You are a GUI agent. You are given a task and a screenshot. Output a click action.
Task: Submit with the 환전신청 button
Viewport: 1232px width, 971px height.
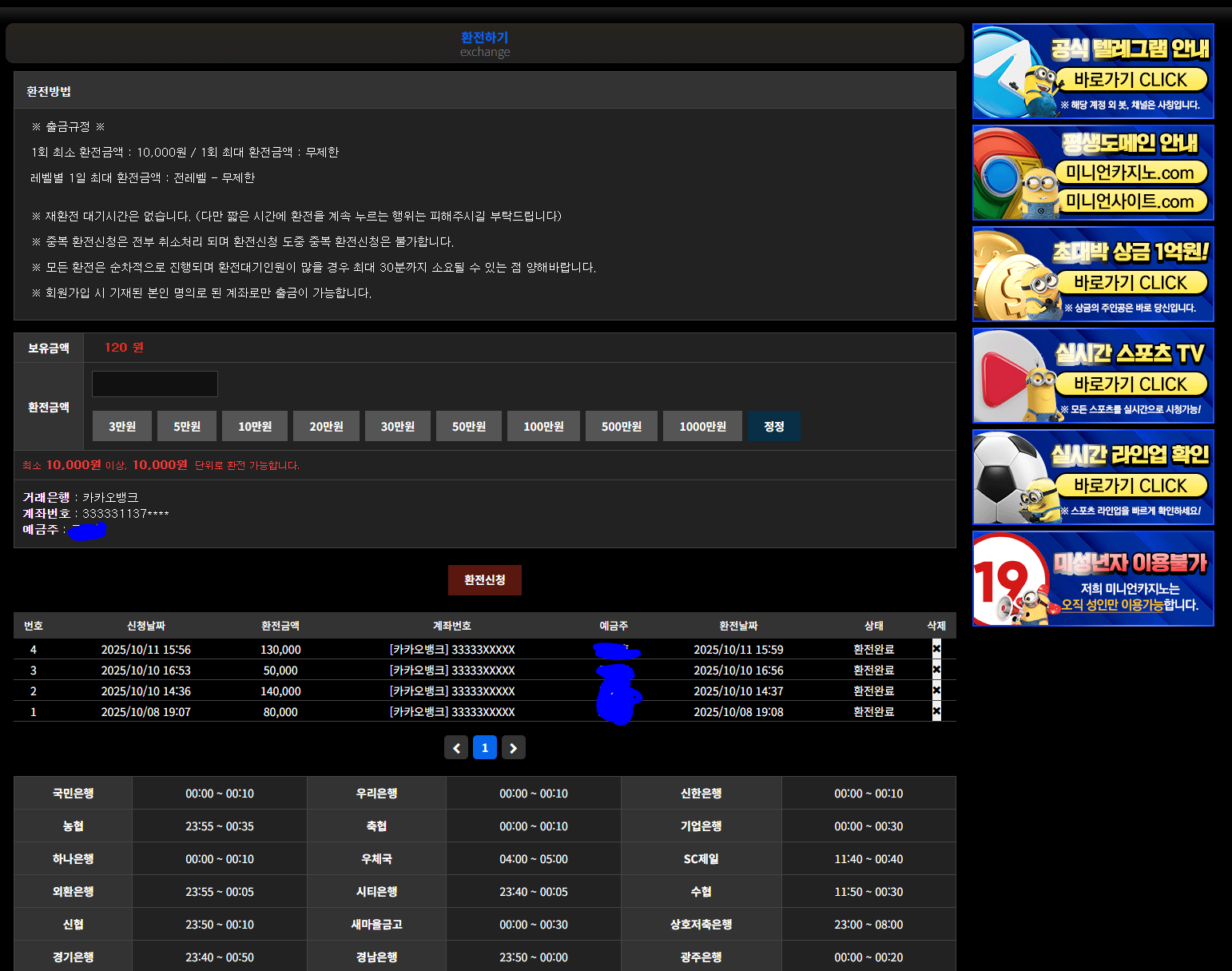(485, 580)
